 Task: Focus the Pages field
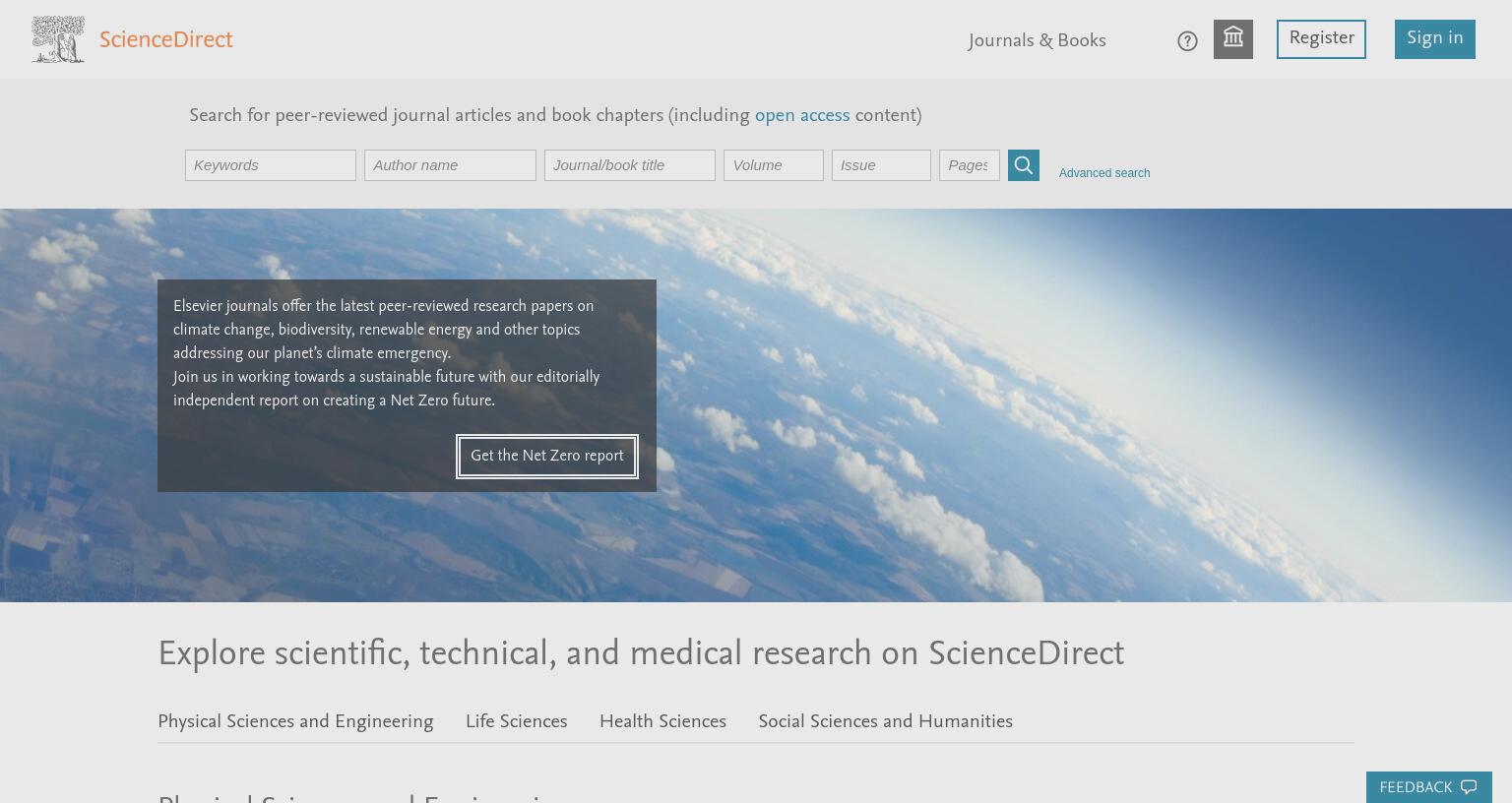click(970, 165)
